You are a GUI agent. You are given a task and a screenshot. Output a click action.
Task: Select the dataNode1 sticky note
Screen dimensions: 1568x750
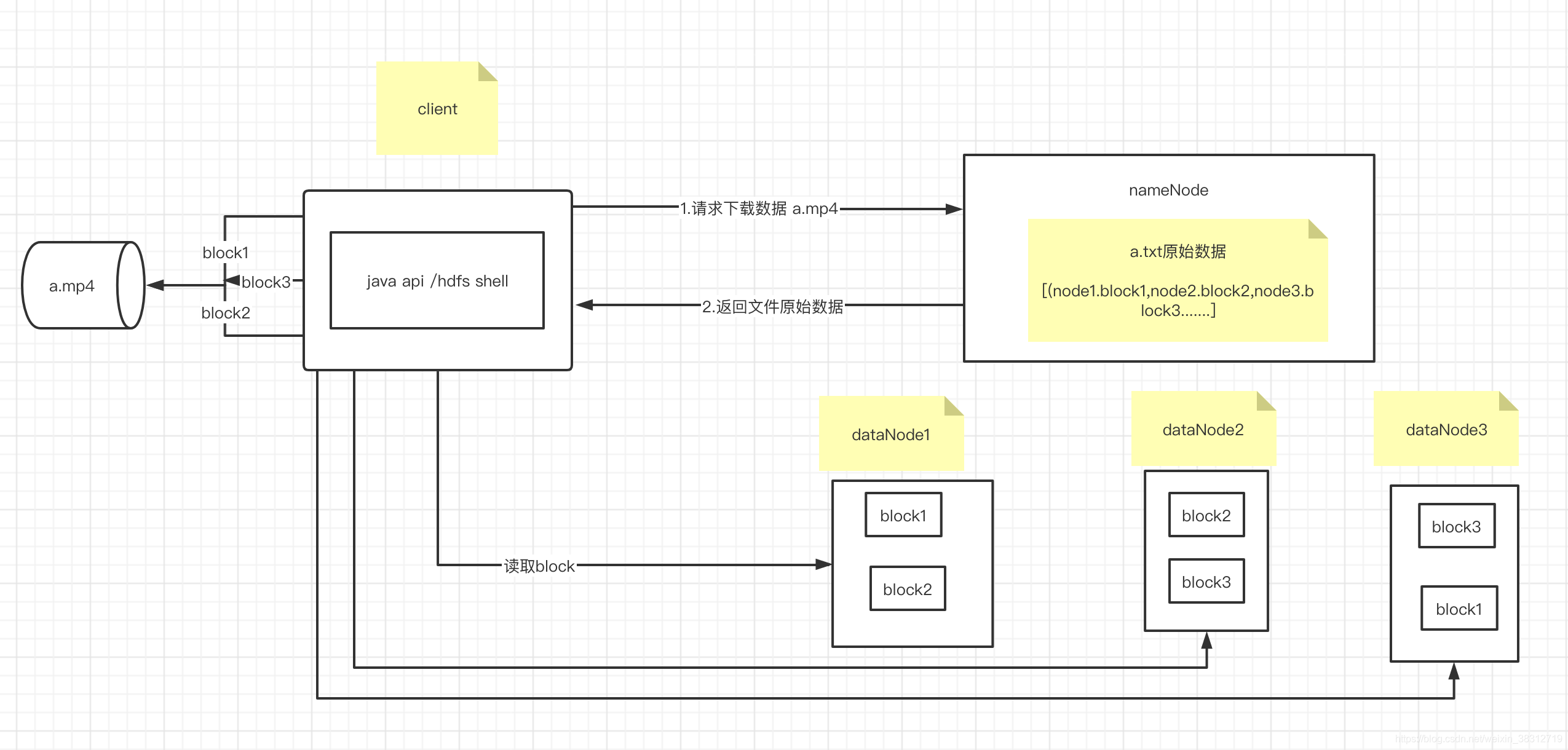pyautogui.click(x=891, y=433)
